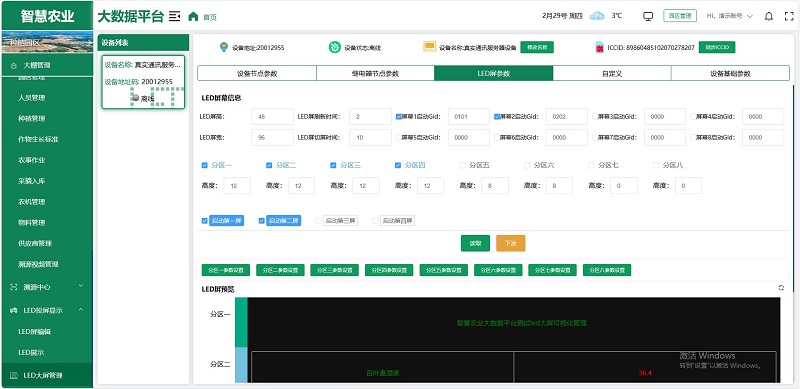
Task: Click the 种植园区 banner thumbnail
Action: (x=47, y=42)
